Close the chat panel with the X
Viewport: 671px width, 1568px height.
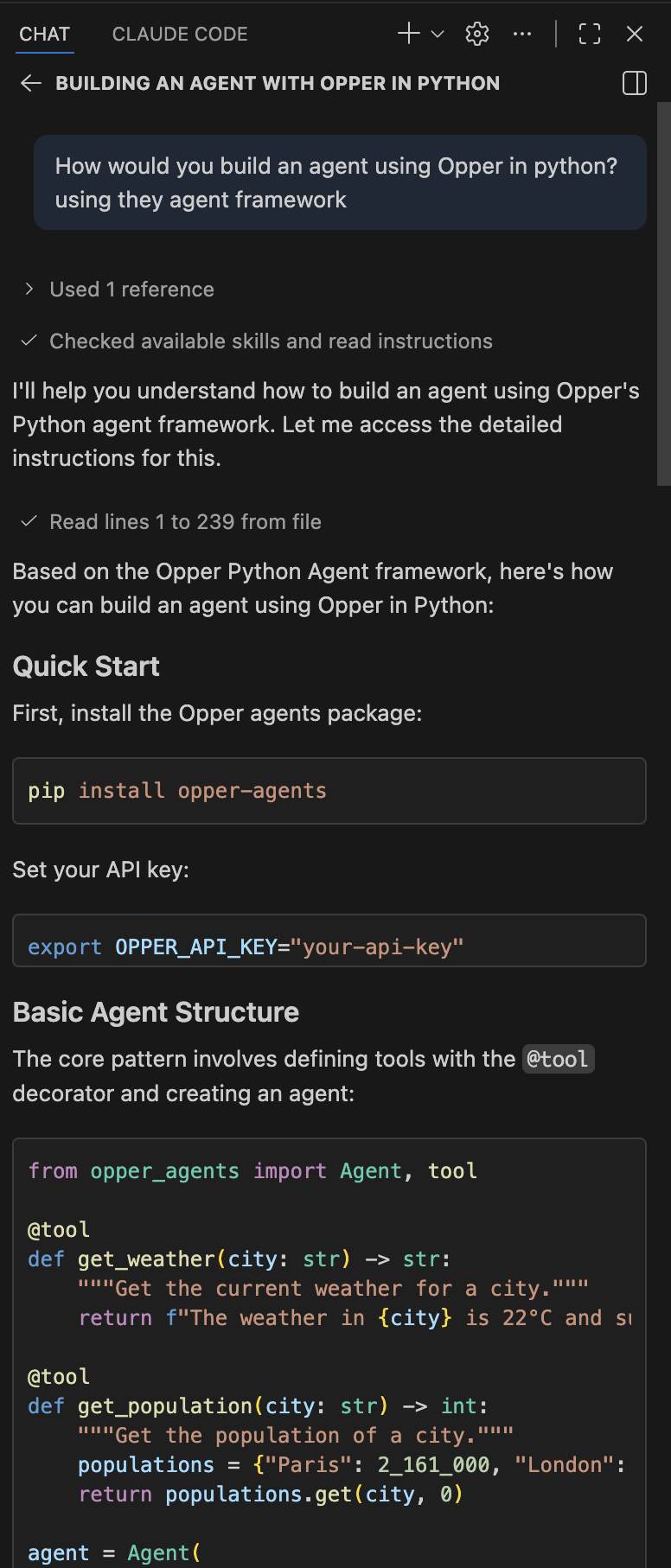pyautogui.click(x=635, y=34)
